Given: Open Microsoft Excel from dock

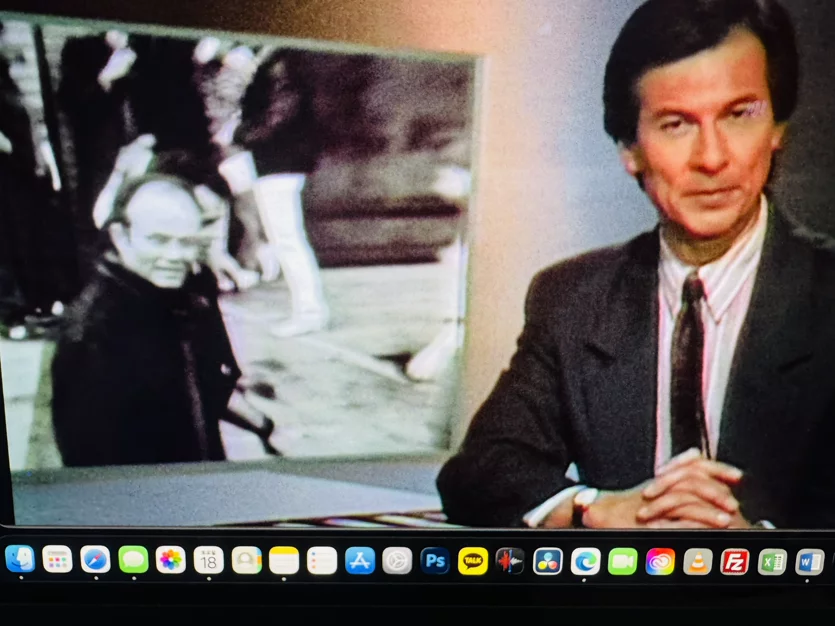Looking at the screenshot, I should (772, 562).
